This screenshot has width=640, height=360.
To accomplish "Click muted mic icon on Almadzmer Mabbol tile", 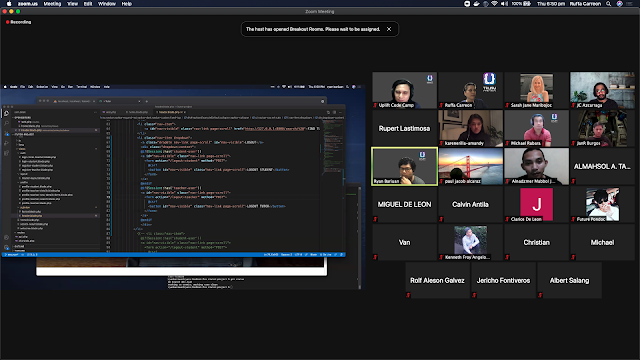I will 507,181.
